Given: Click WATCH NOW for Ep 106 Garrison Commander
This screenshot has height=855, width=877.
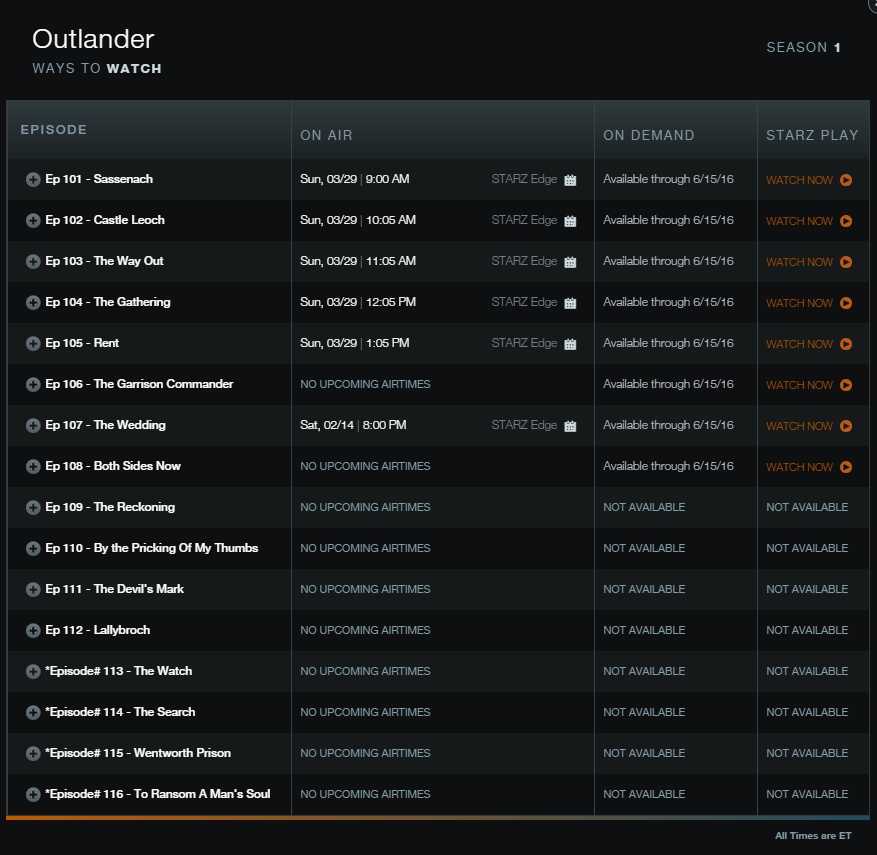Looking at the screenshot, I should coord(799,385).
